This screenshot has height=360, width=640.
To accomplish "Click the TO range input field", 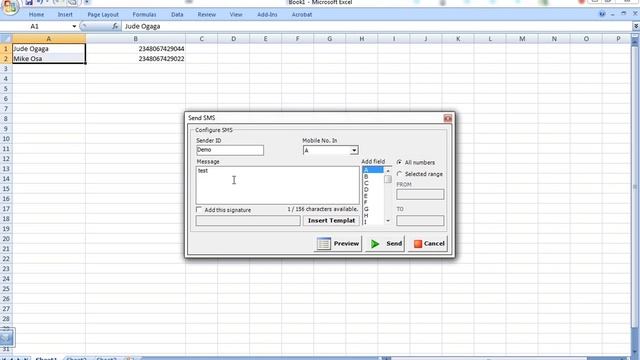I will [420, 221].
